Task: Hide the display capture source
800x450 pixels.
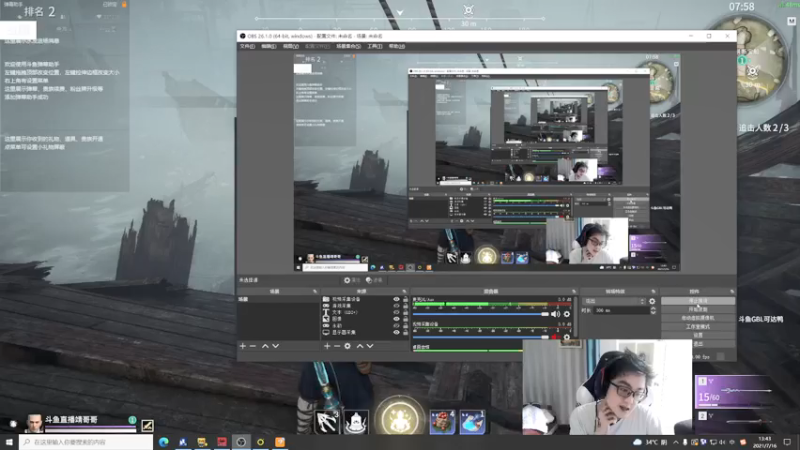Action: coord(396,332)
